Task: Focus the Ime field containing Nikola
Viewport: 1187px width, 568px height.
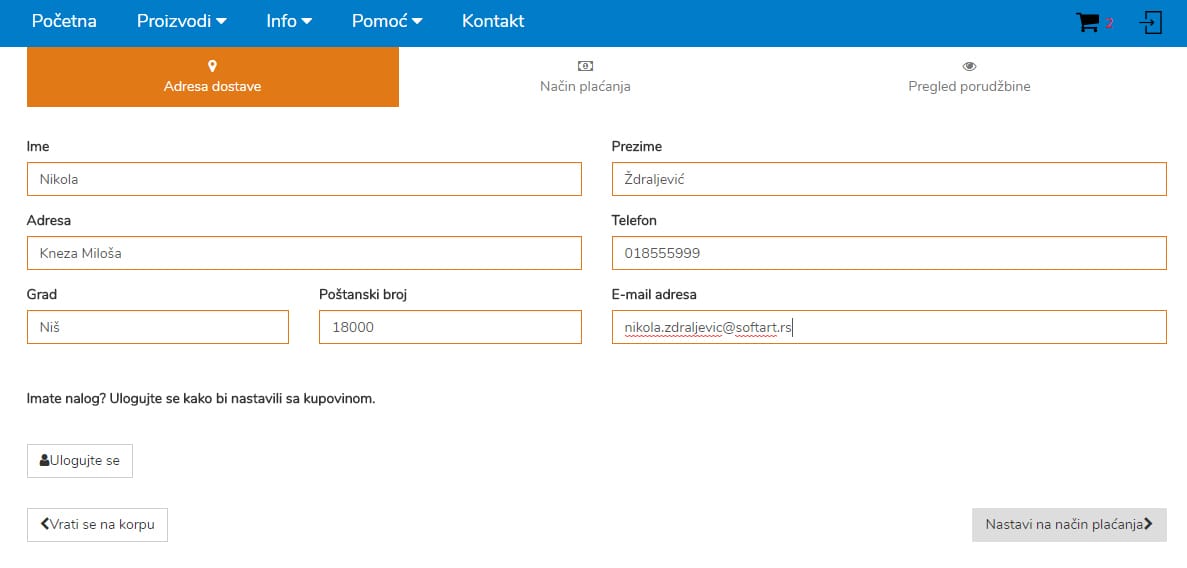Action: pyautogui.click(x=304, y=180)
